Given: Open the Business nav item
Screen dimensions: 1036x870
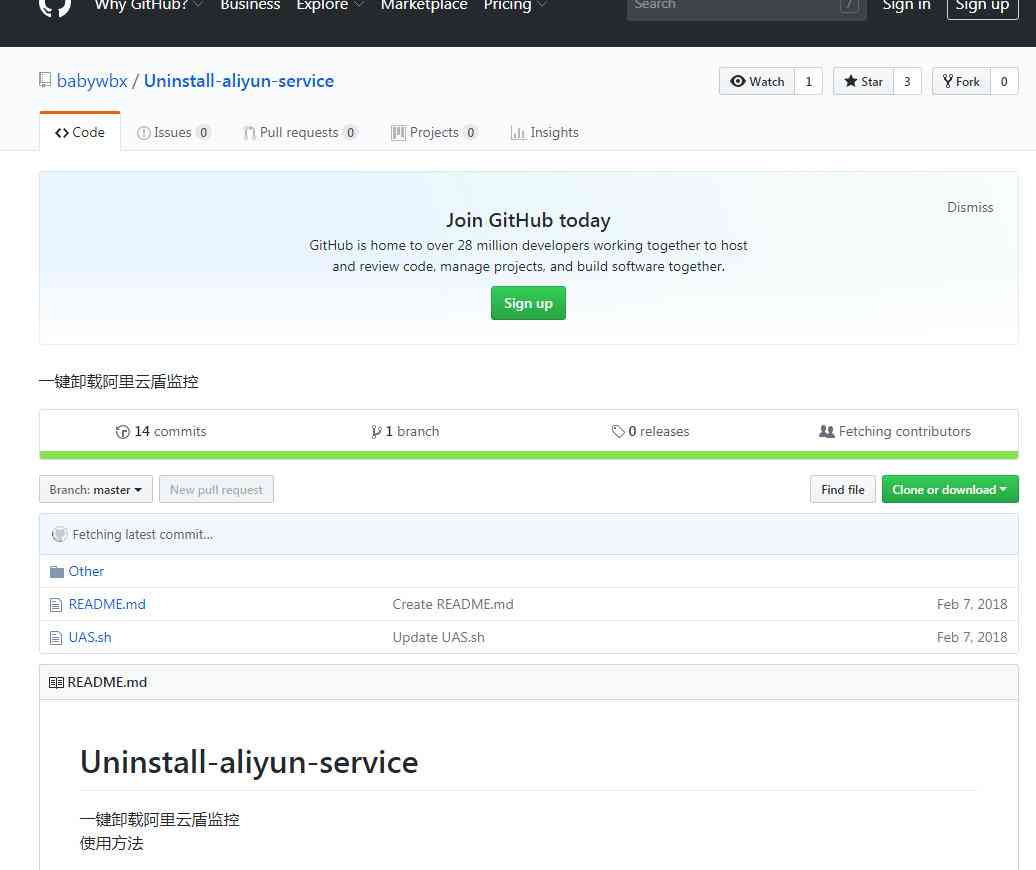Looking at the screenshot, I should click(x=250, y=5).
